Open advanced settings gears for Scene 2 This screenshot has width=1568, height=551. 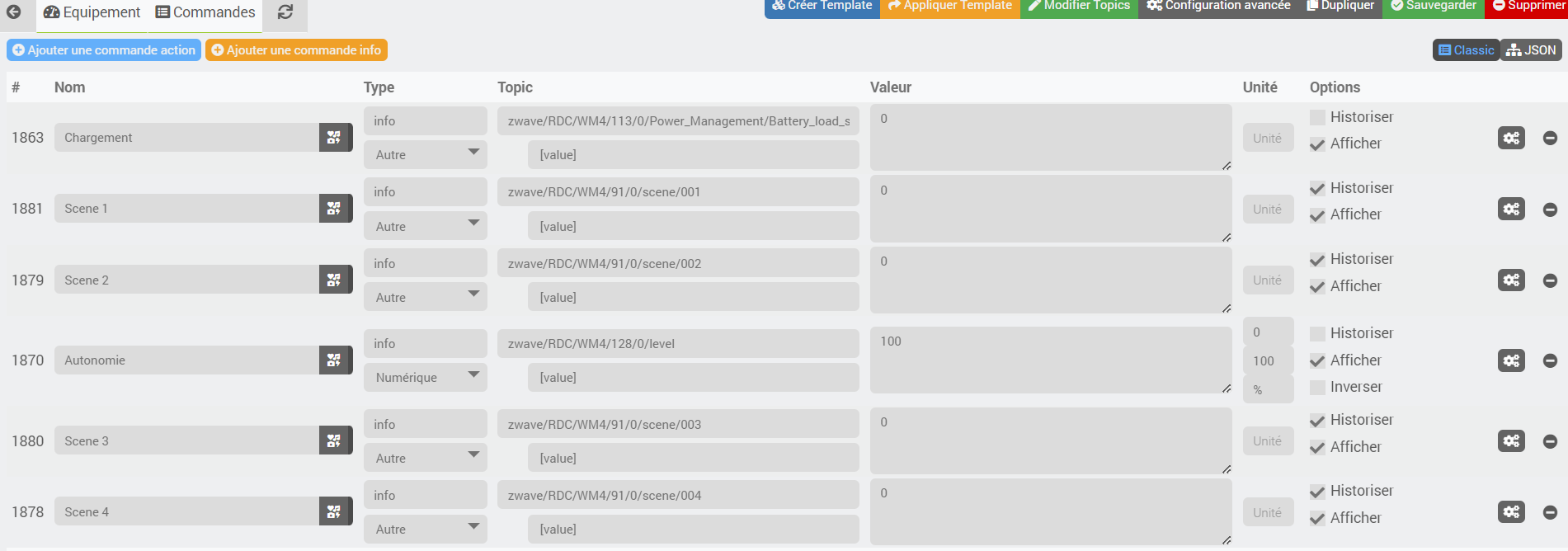(1511, 280)
